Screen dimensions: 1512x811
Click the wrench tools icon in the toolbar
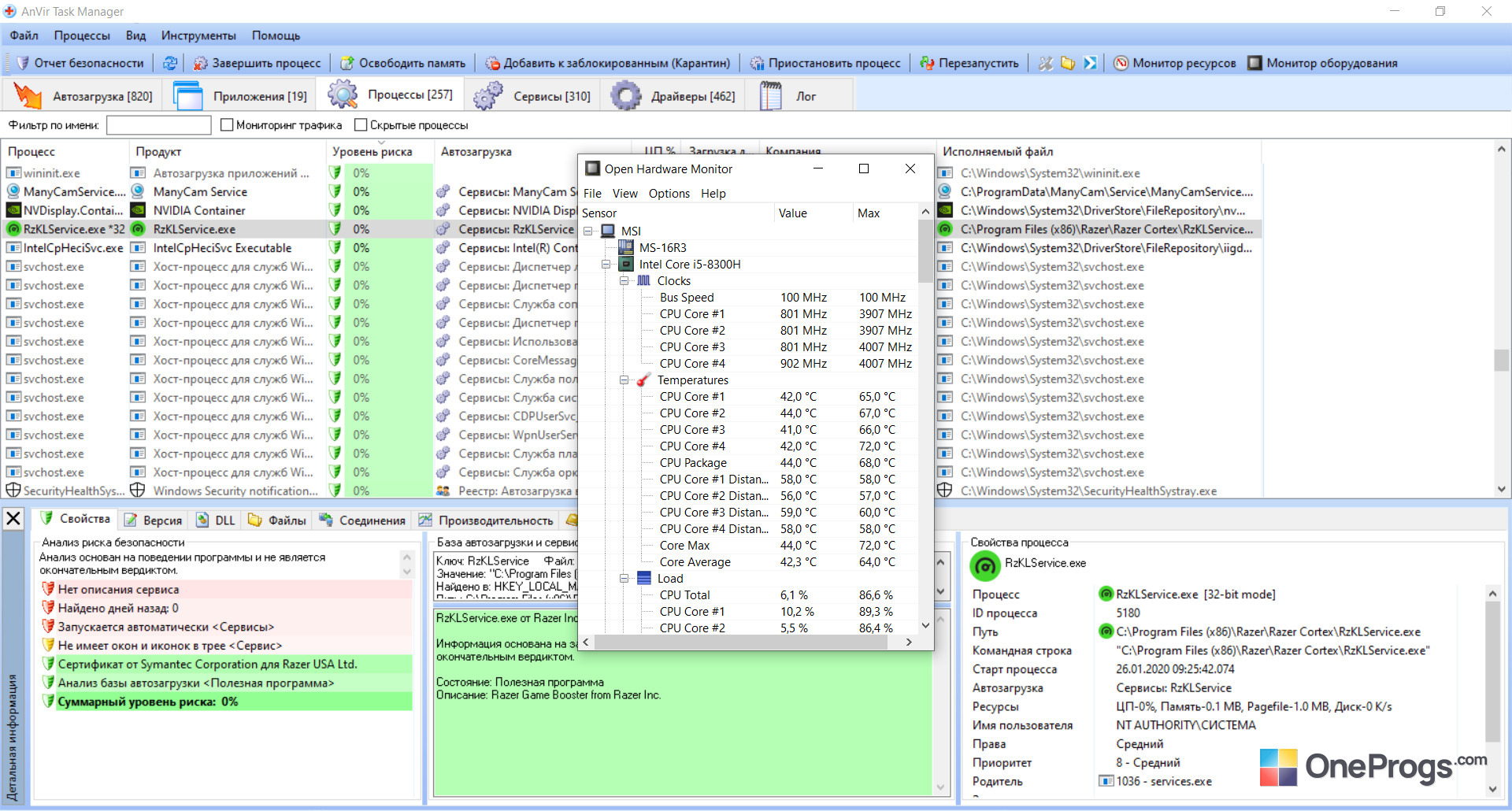click(1046, 63)
